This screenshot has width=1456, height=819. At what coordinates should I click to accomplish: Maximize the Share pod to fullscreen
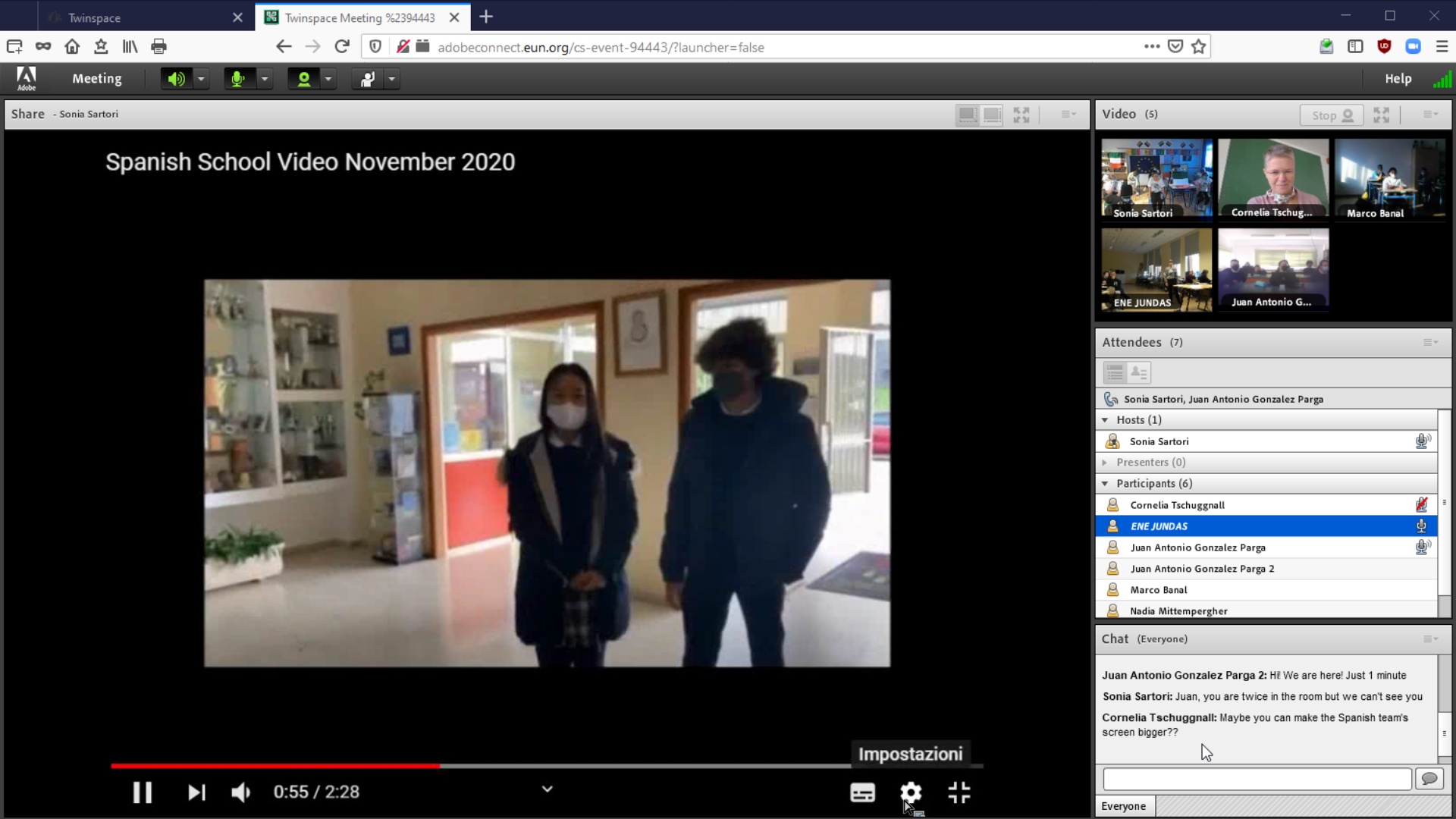[1021, 115]
